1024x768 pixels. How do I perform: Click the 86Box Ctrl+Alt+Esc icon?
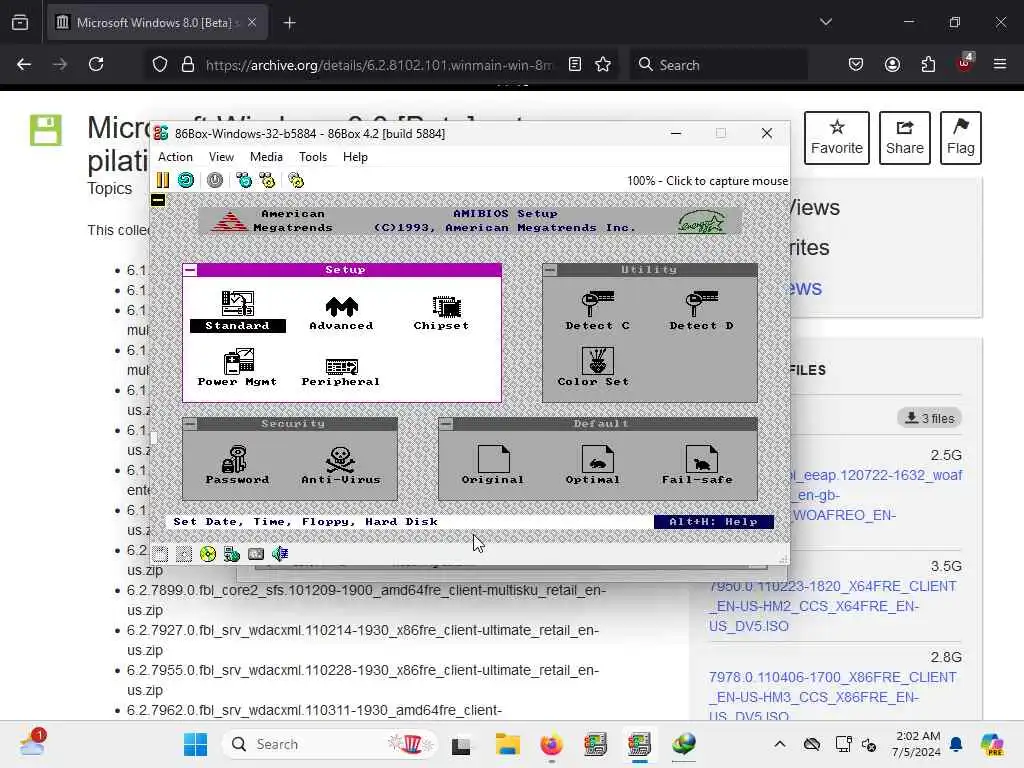point(267,180)
